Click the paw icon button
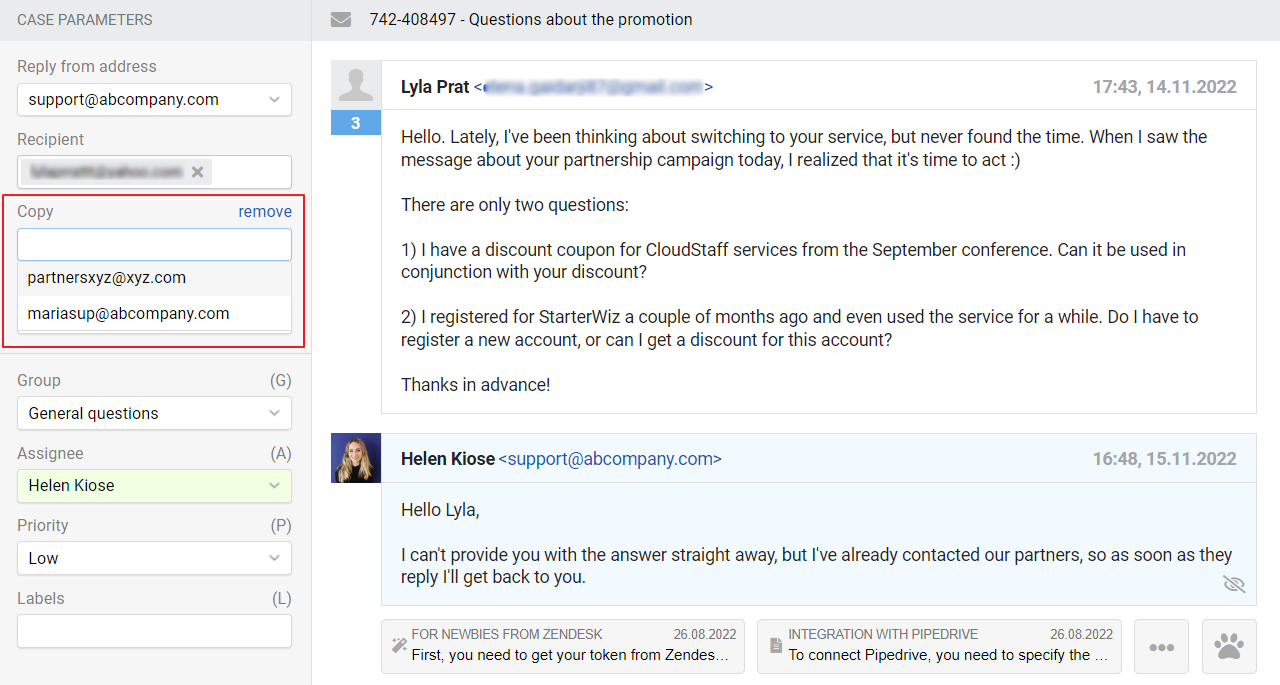1280x685 pixels. pos(1229,647)
